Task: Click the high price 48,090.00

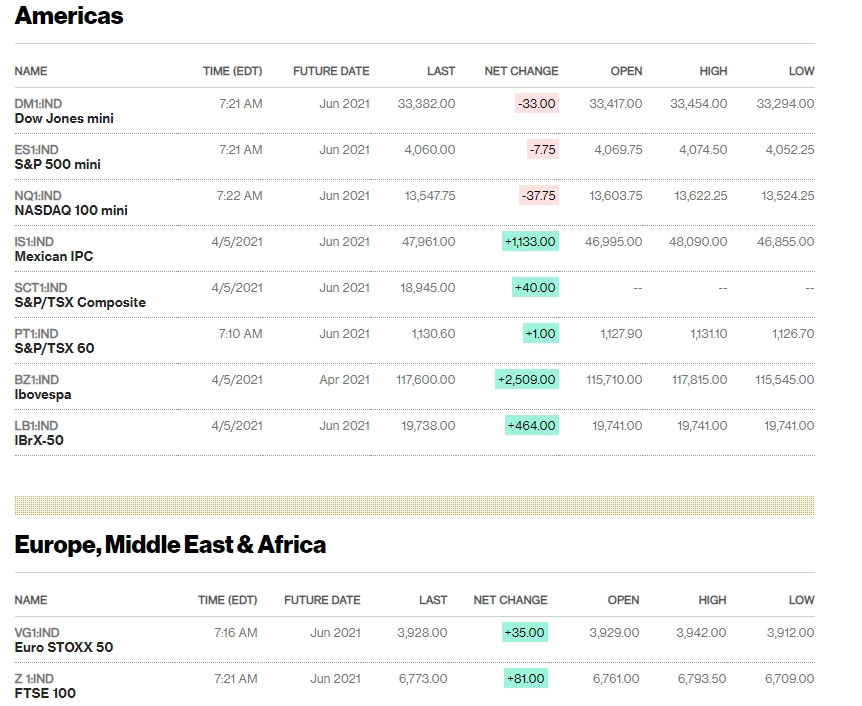Action: click(698, 242)
